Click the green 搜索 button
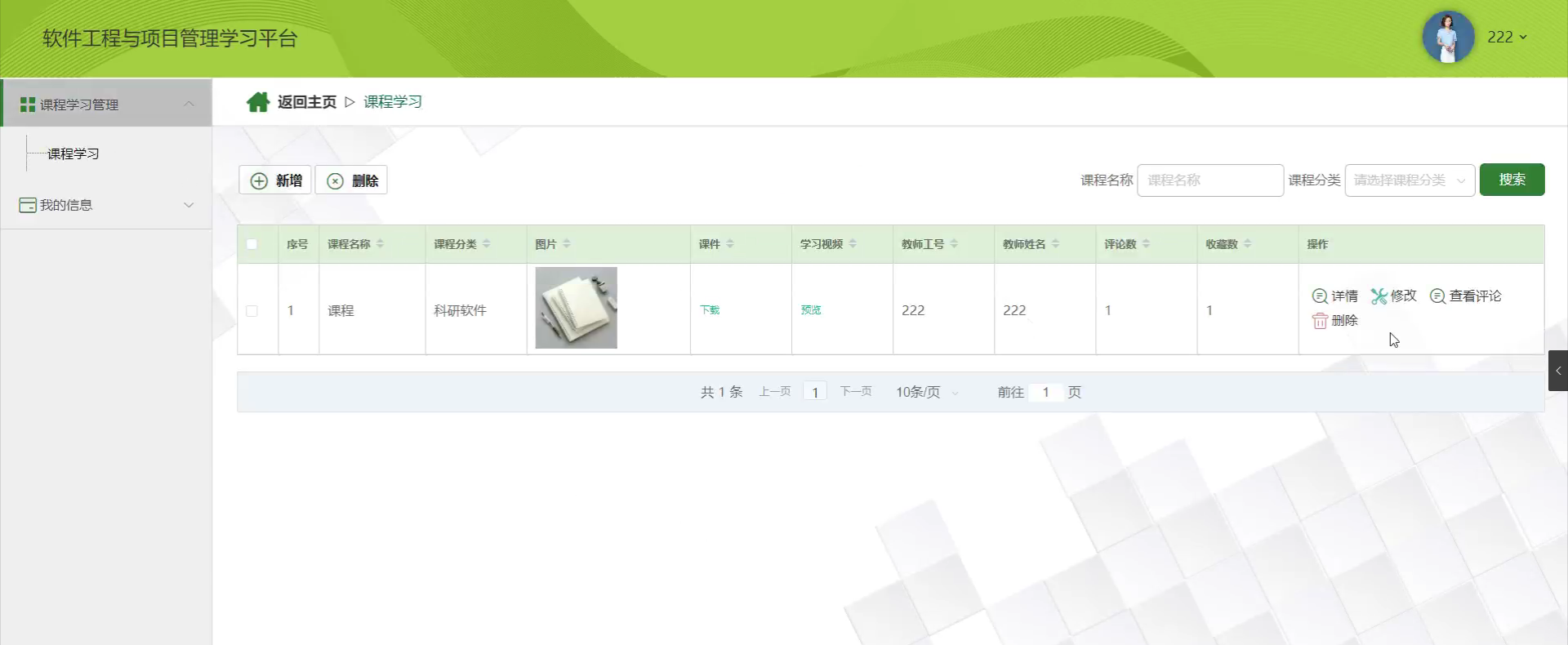 click(1512, 180)
